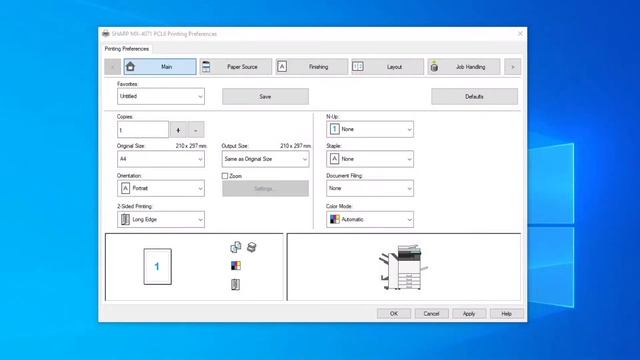Click the house icon on Main tab

[x=130, y=66]
